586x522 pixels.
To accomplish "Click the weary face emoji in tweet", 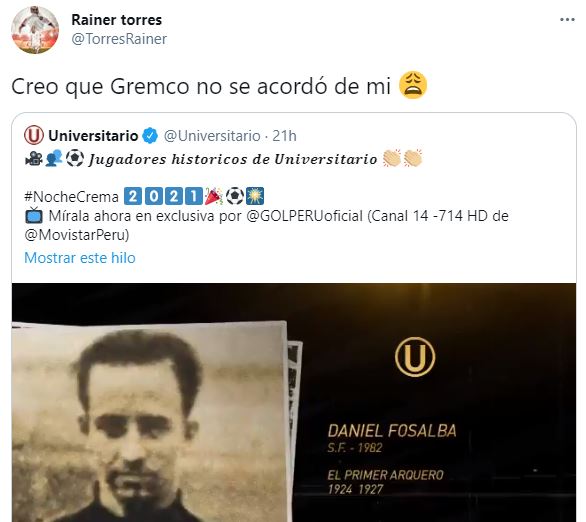I will pos(413,85).
